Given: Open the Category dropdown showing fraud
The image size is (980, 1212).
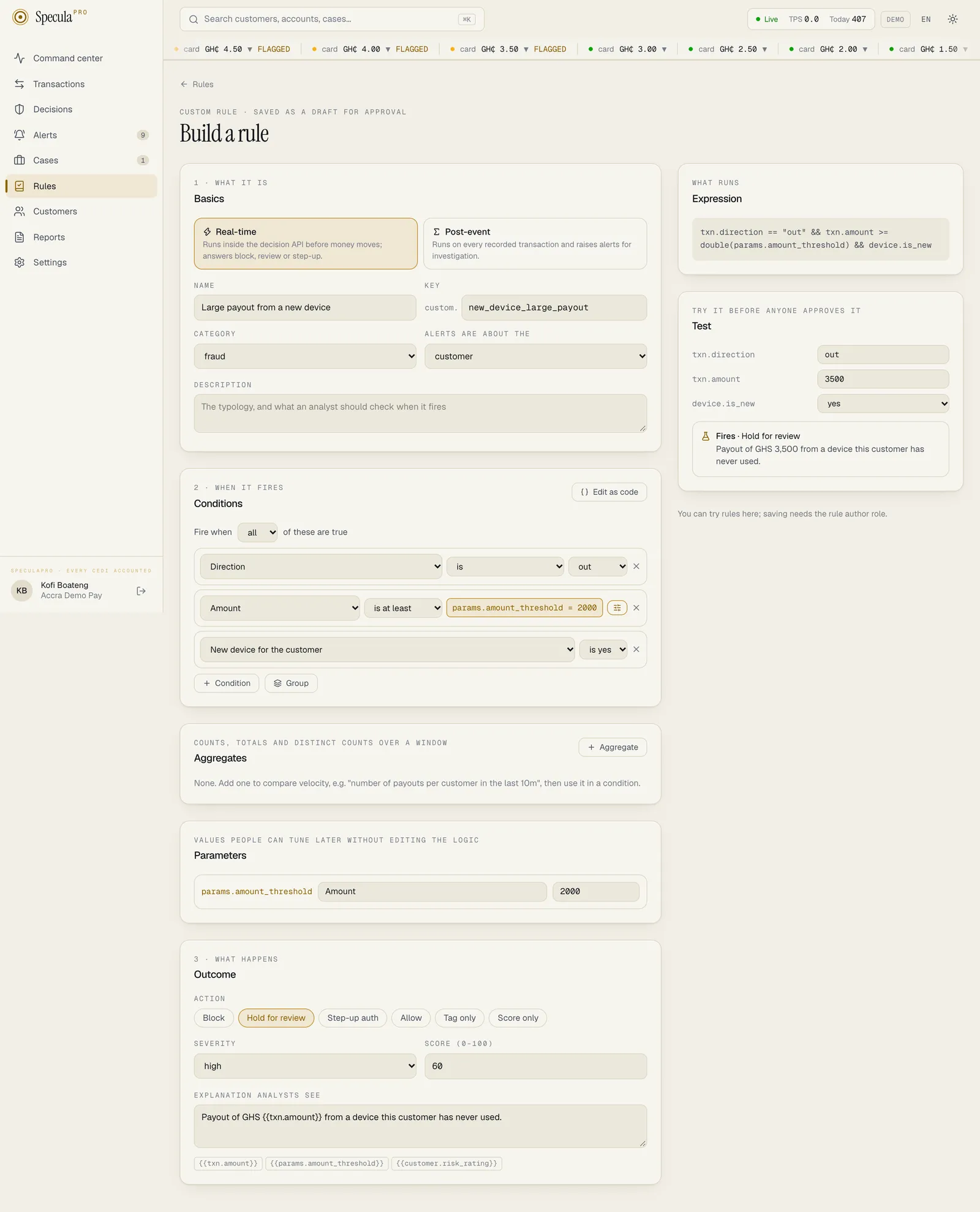Looking at the screenshot, I should coord(305,356).
